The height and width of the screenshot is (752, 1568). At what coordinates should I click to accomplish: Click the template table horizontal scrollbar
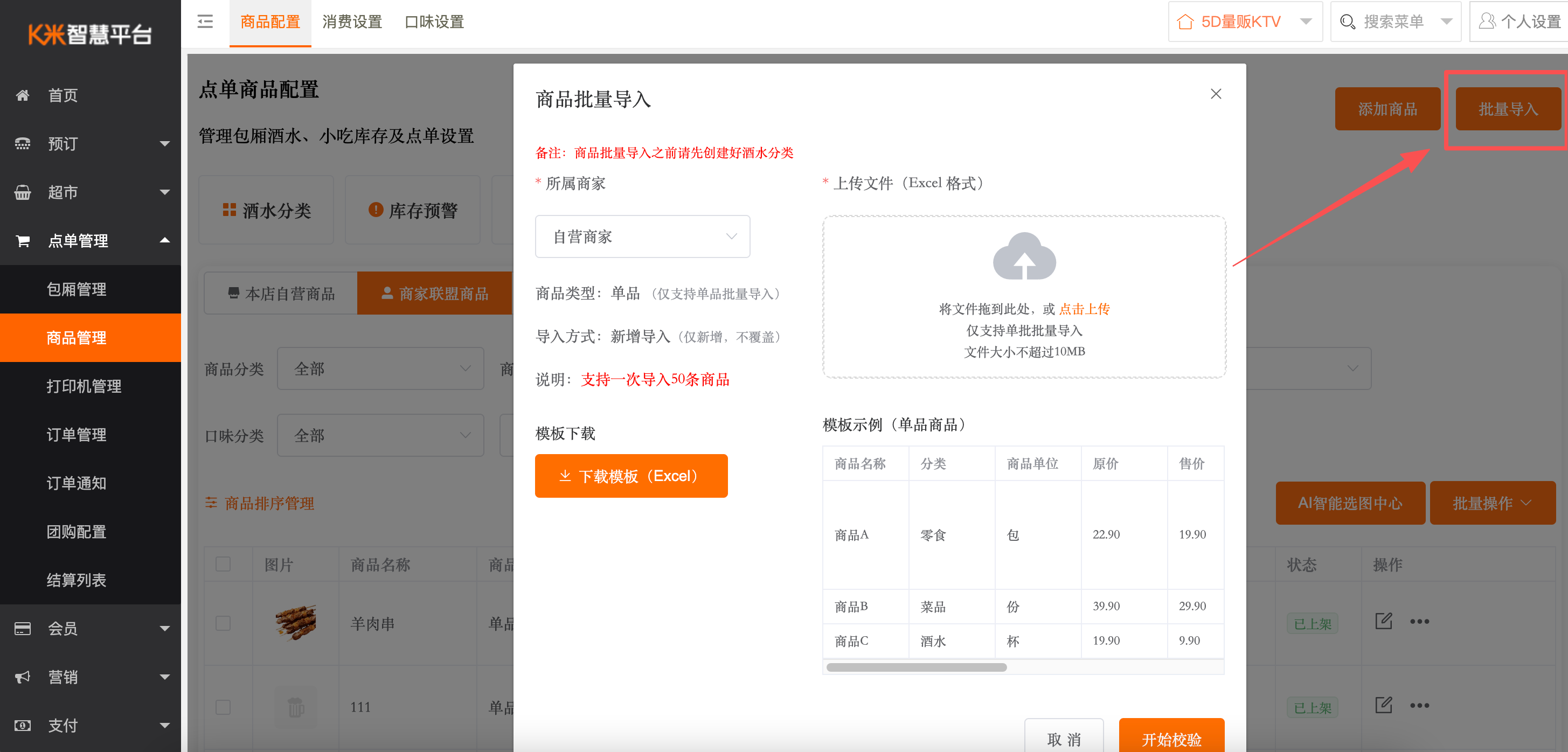coord(916,667)
